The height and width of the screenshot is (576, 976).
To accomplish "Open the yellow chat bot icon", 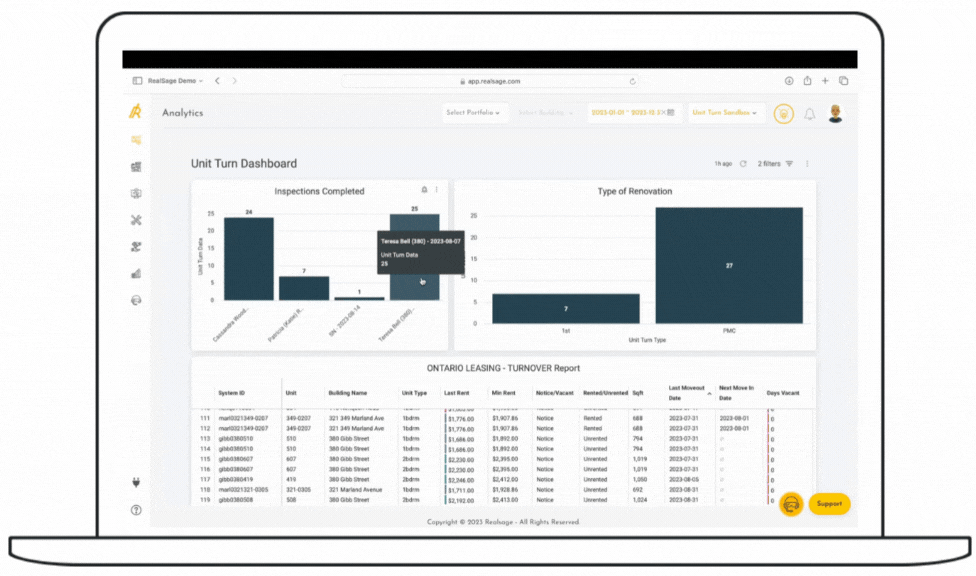I will point(790,504).
